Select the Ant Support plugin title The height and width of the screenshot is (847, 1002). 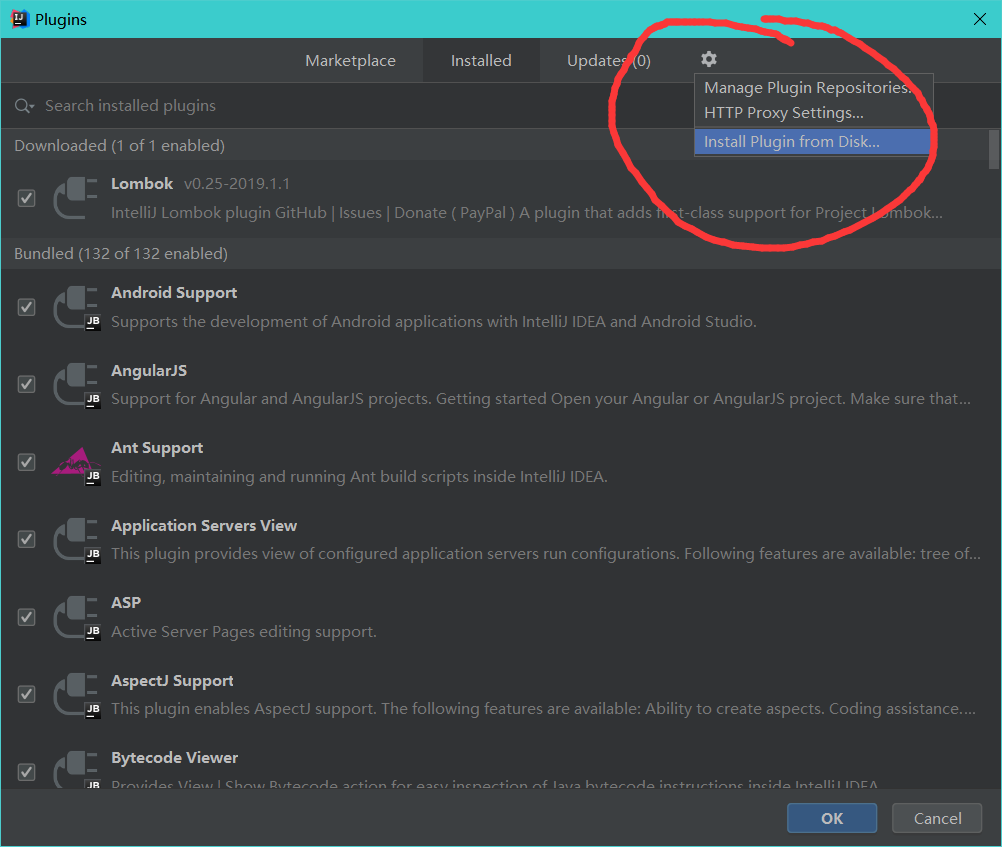point(157,448)
